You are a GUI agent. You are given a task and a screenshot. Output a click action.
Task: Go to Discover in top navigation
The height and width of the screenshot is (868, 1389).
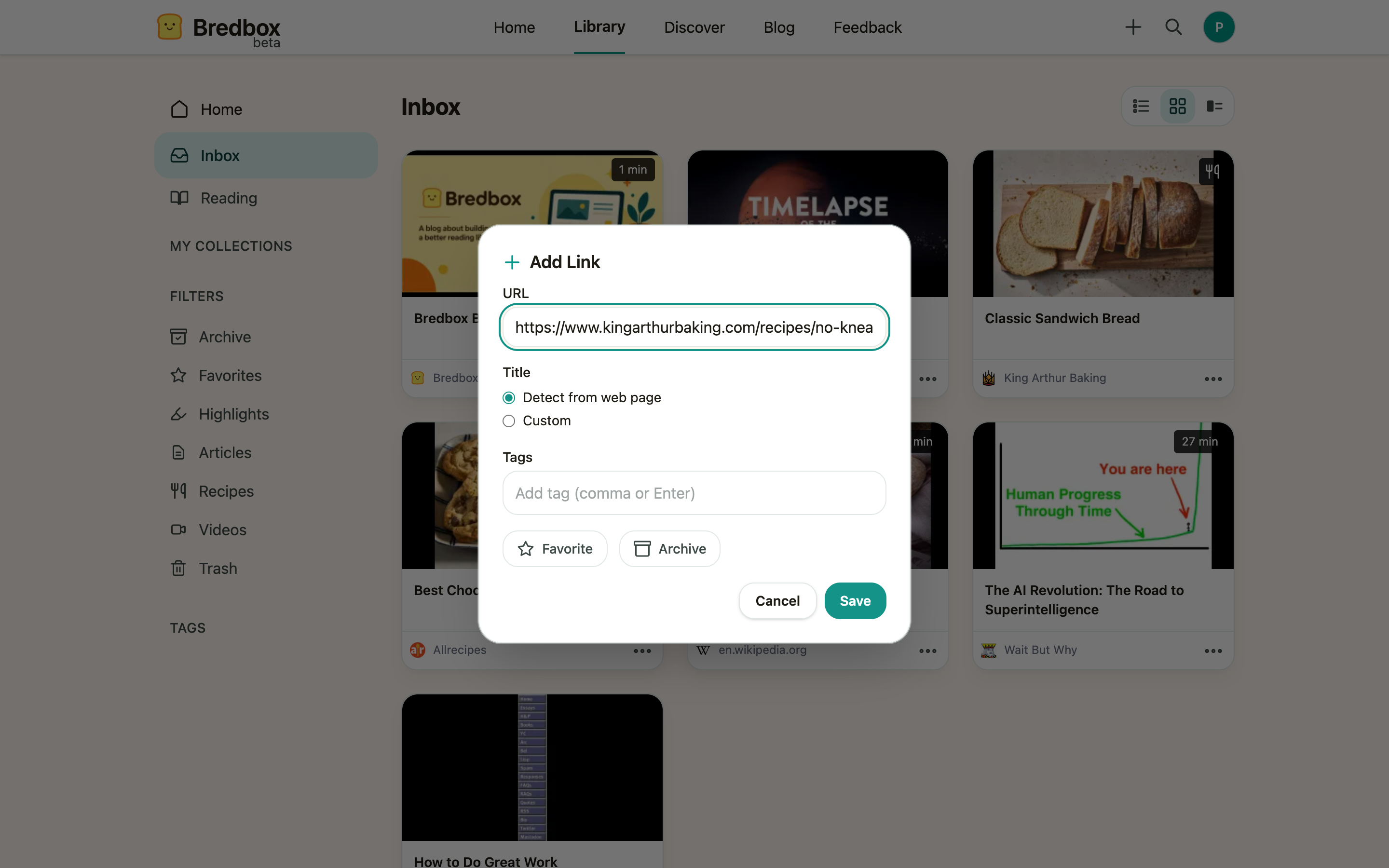click(x=694, y=27)
